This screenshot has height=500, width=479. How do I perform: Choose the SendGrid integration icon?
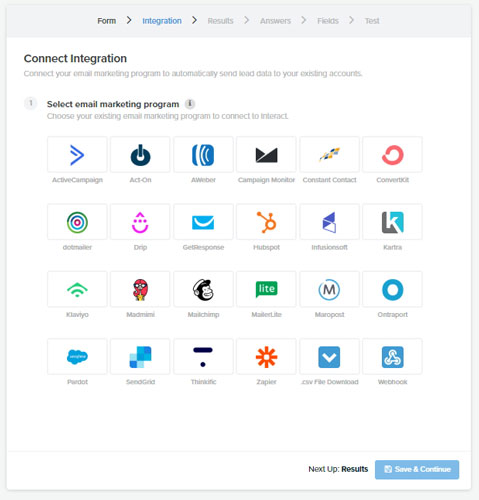pyautogui.click(x=140, y=357)
